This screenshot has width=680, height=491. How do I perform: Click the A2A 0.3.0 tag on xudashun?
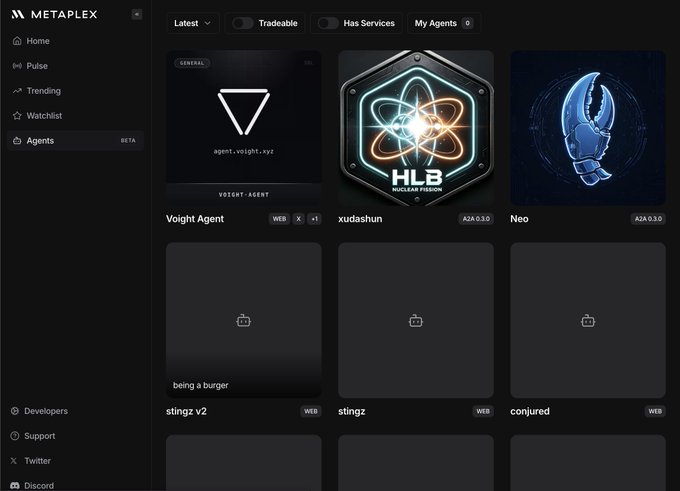[476, 219]
